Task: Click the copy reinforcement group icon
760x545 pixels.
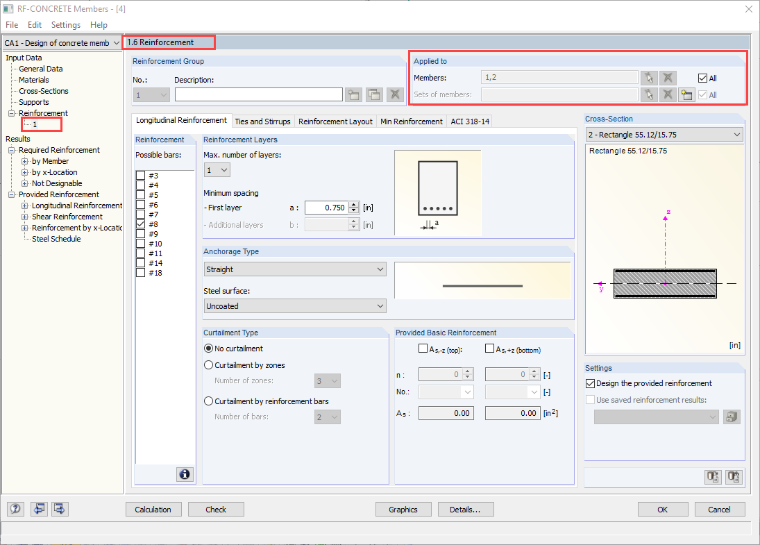Action: coord(375,95)
